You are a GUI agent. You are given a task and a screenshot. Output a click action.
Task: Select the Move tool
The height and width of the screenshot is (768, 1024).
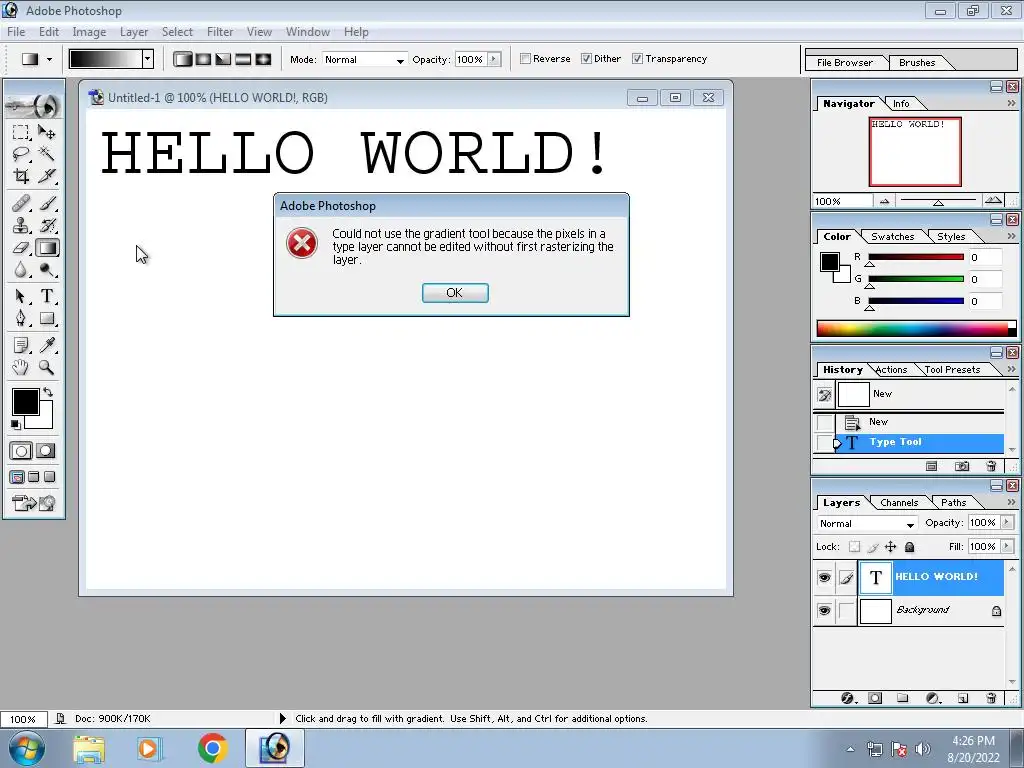click(47, 133)
